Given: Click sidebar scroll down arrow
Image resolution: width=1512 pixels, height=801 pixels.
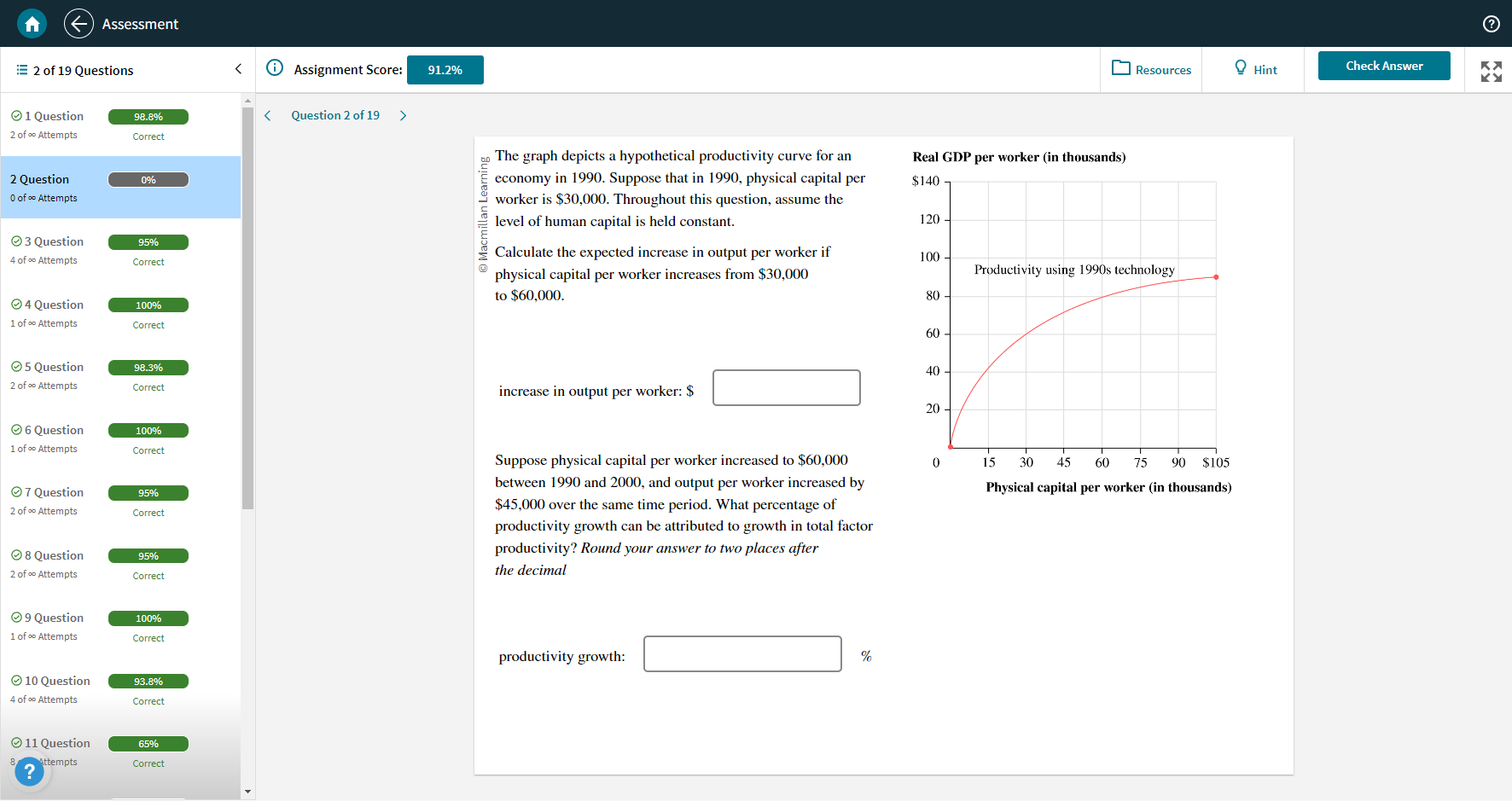Looking at the screenshot, I should 247,792.
